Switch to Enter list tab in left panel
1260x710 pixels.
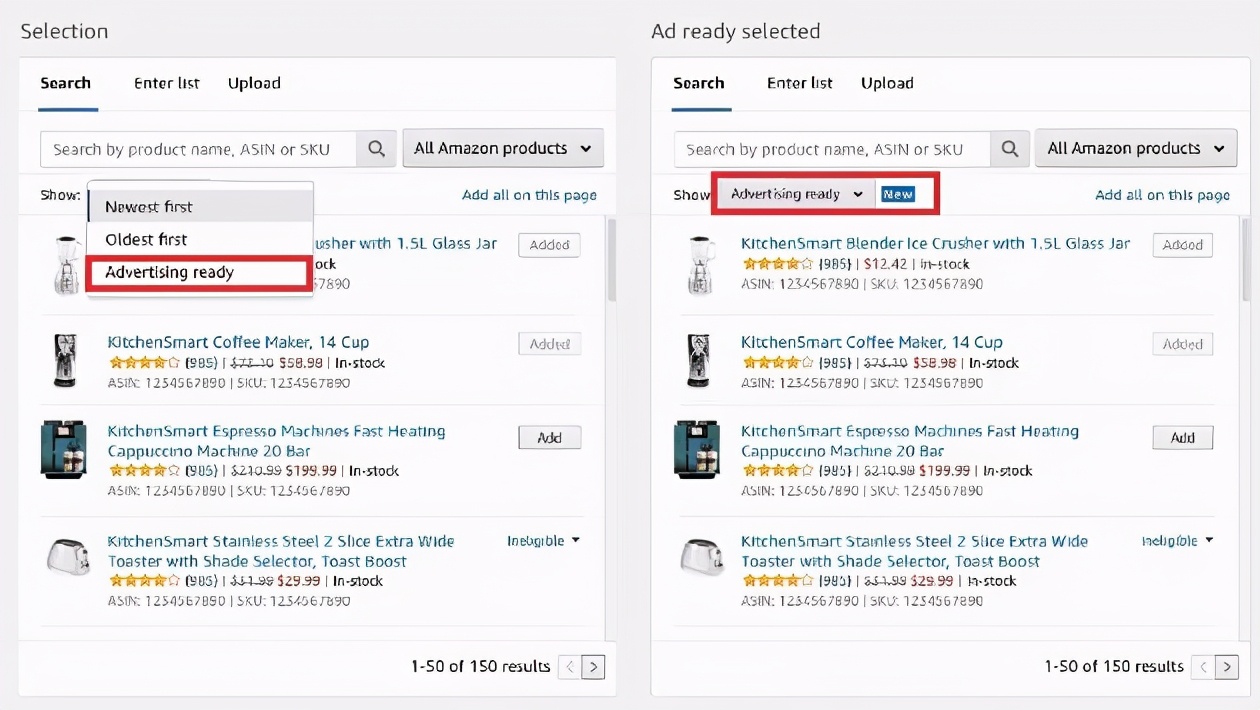tap(167, 83)
